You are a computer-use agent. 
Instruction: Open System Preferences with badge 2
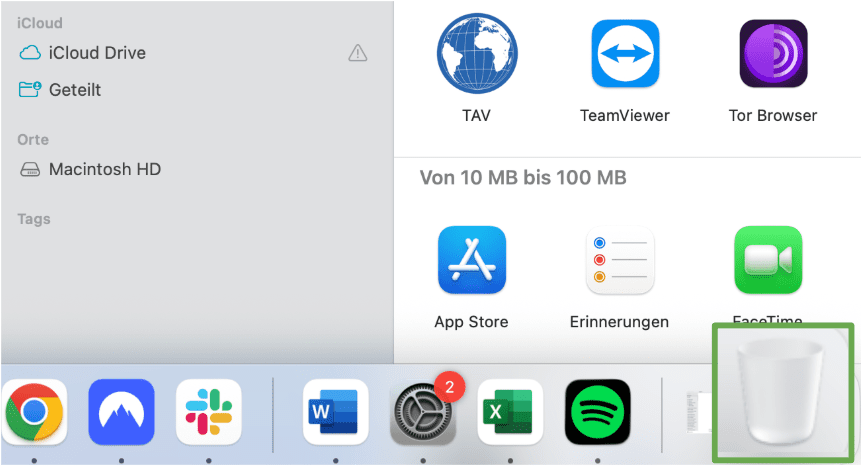click(423, 412)
